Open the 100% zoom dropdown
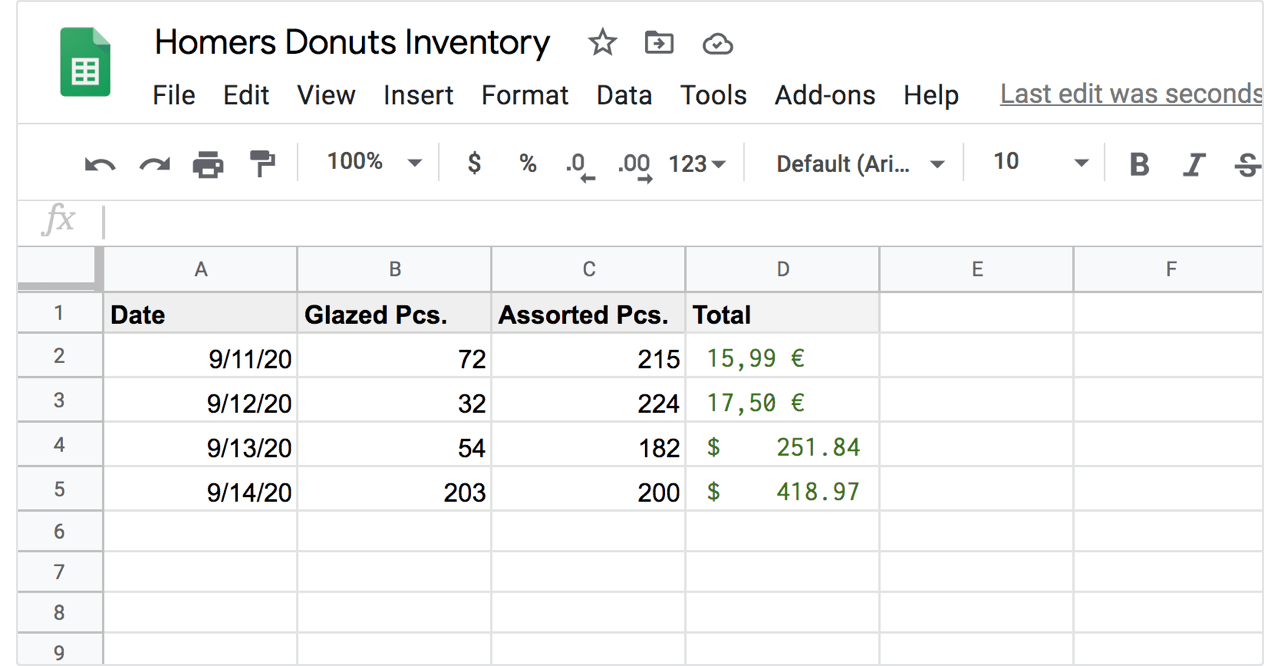The image size is (1280, 666). coord(374,162)
